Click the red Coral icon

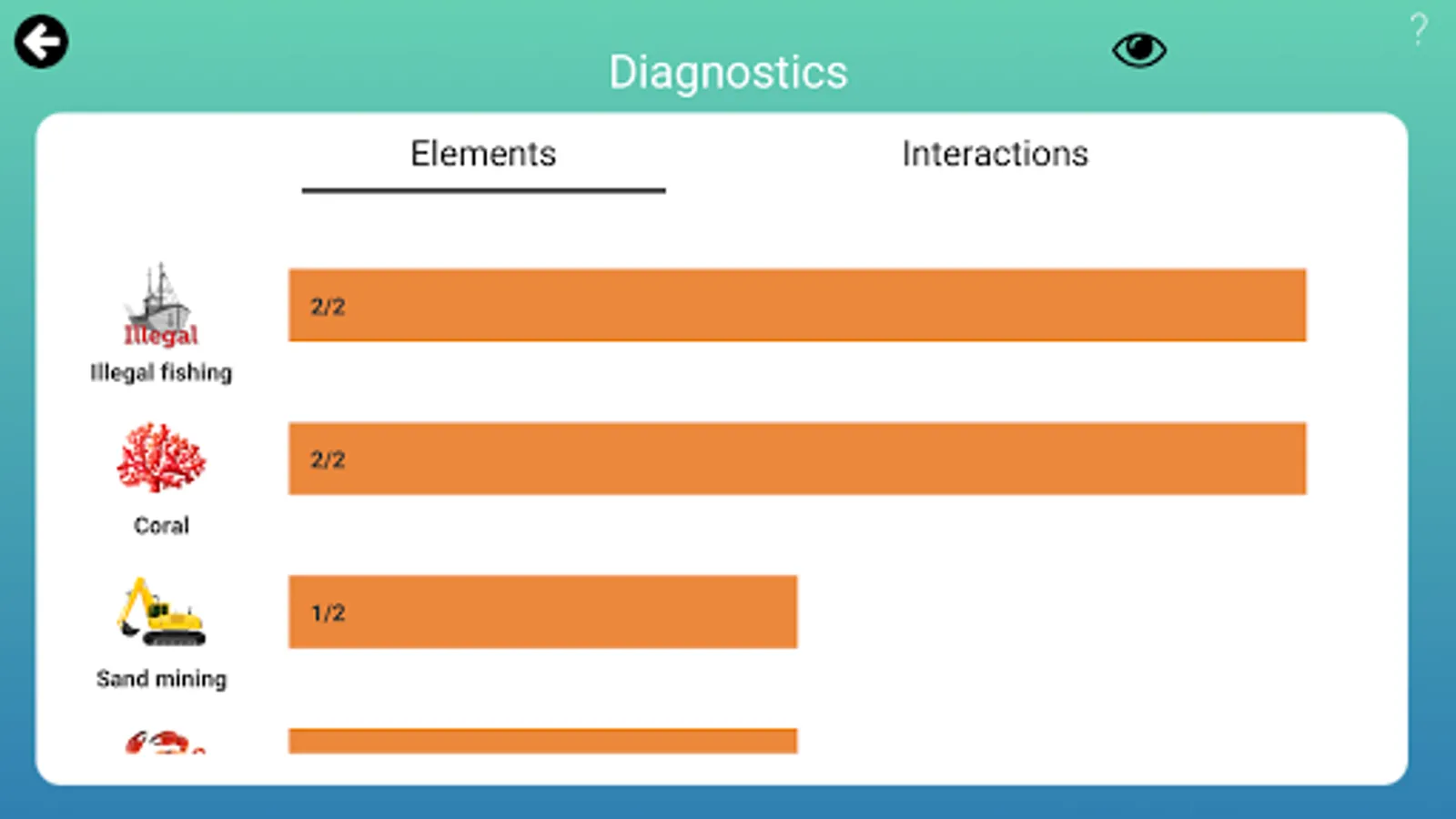pos(161,458)
